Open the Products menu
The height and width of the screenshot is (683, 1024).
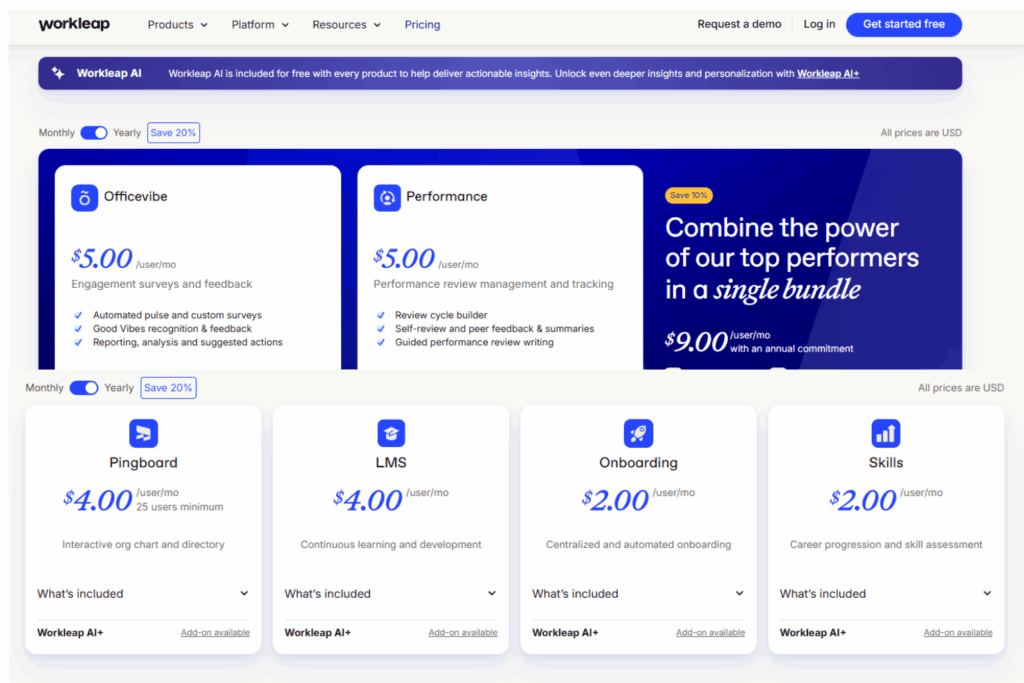click(177, 24)
